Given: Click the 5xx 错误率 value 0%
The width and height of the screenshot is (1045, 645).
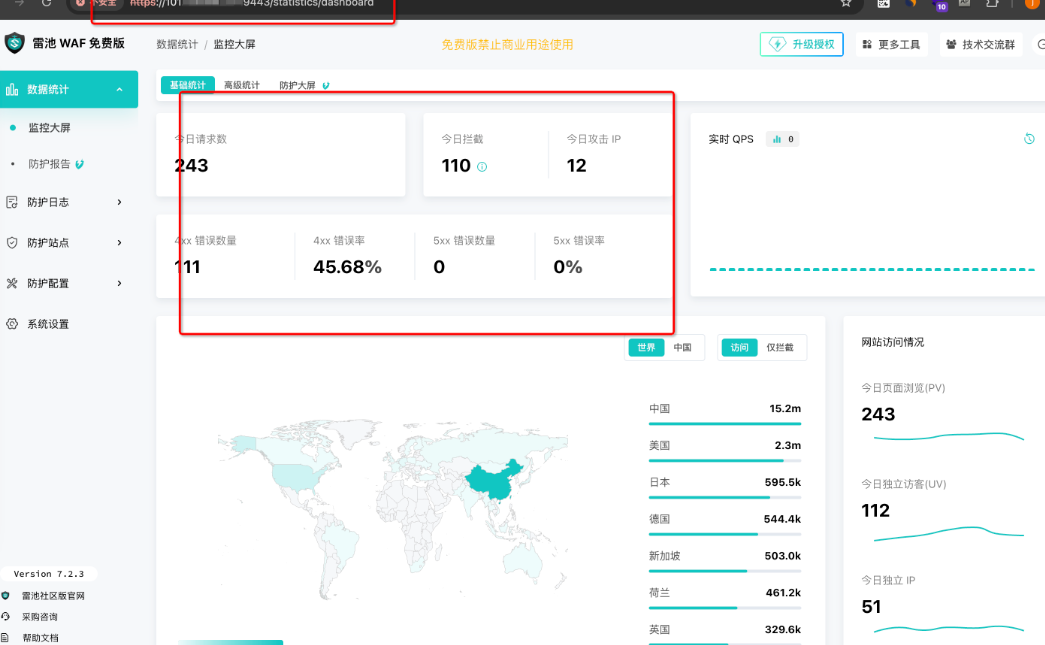Looking at the screenshot, I should pyautogui.click(x=568, y=267).
